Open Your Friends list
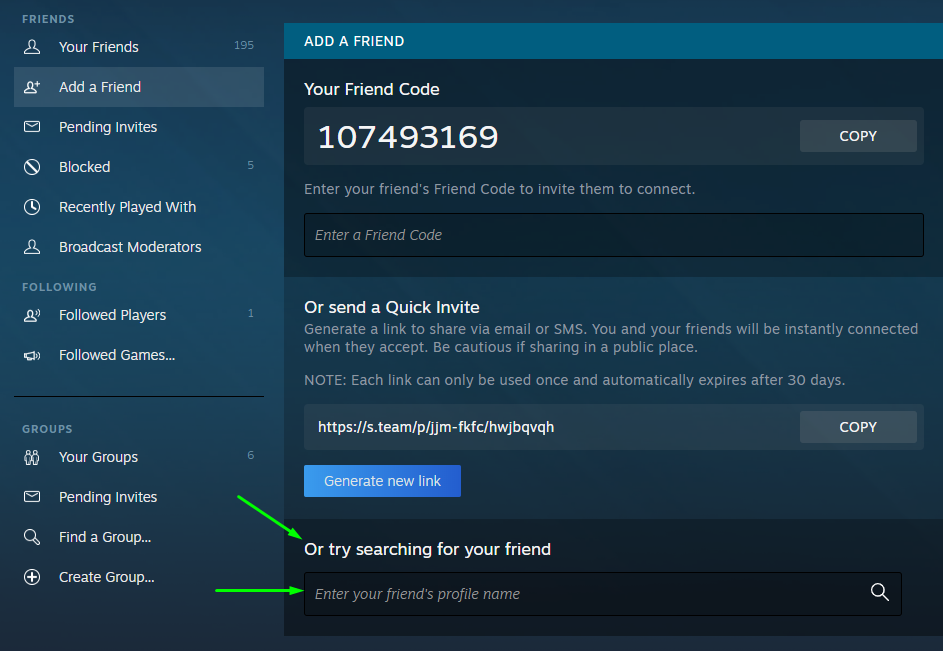 pos(139,47)
